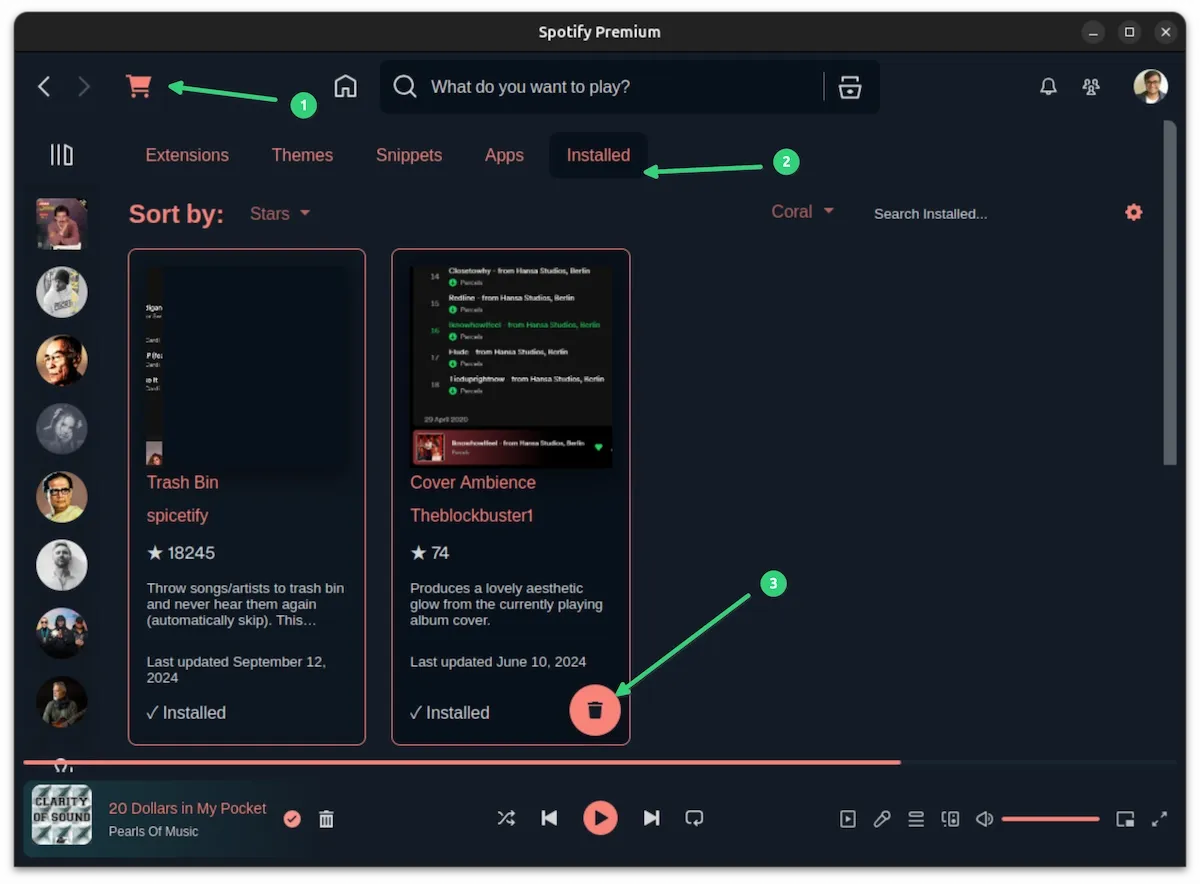
Task: Toggle shuffle playback
Action: click(506, 818)
